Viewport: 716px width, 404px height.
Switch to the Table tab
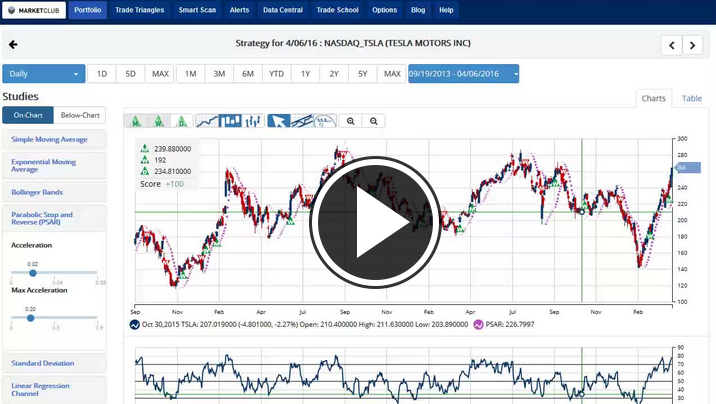click(691, 98)
